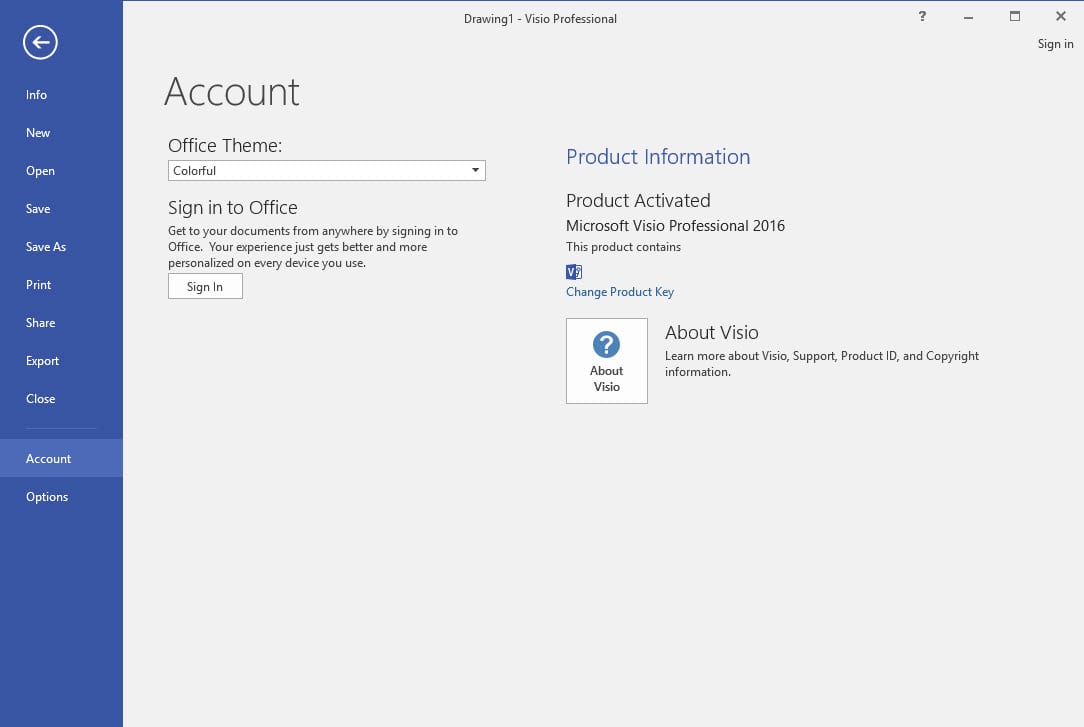Click the Product Activated text

[x=638, y=200]
